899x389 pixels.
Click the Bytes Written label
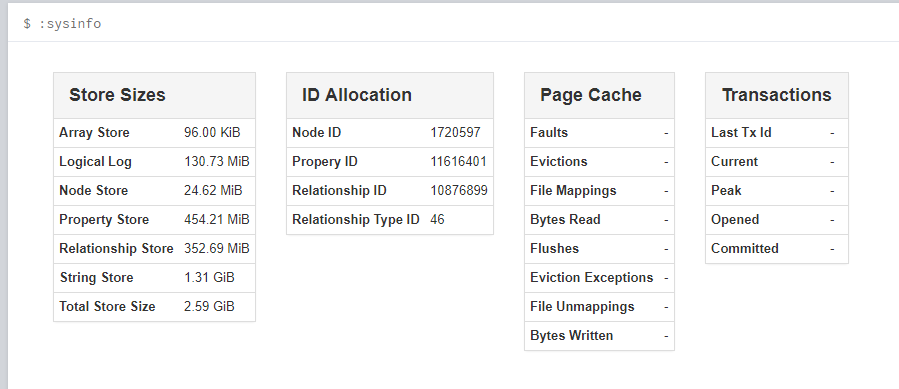tap(571, 336)
